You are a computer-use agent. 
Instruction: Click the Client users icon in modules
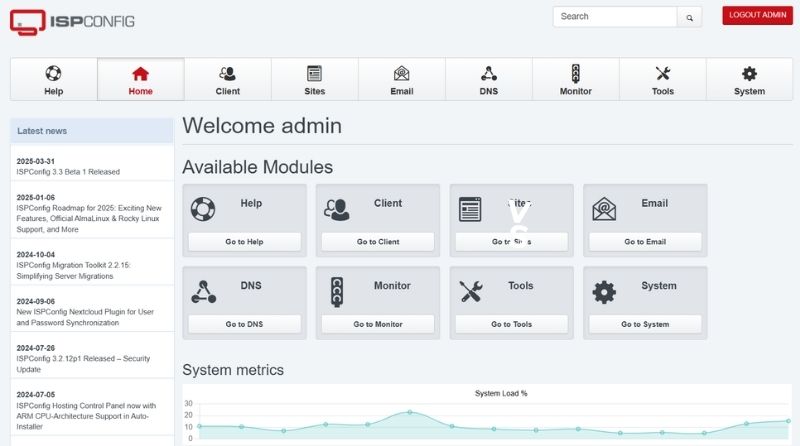click(x=337, y=209)
